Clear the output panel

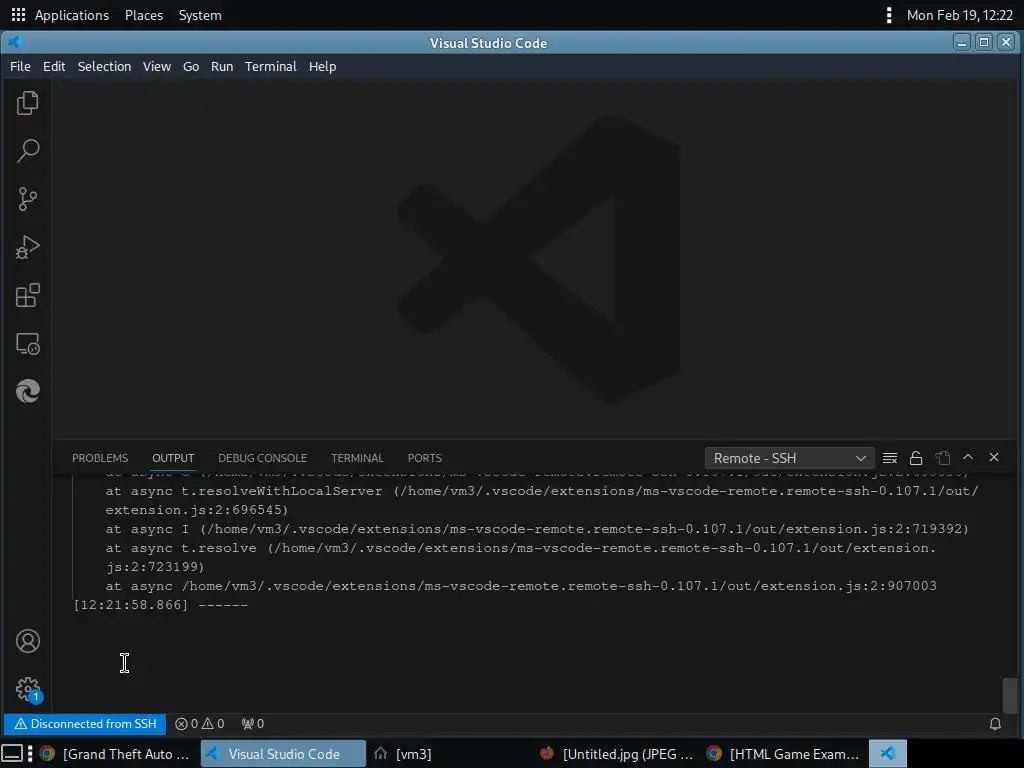889,458
